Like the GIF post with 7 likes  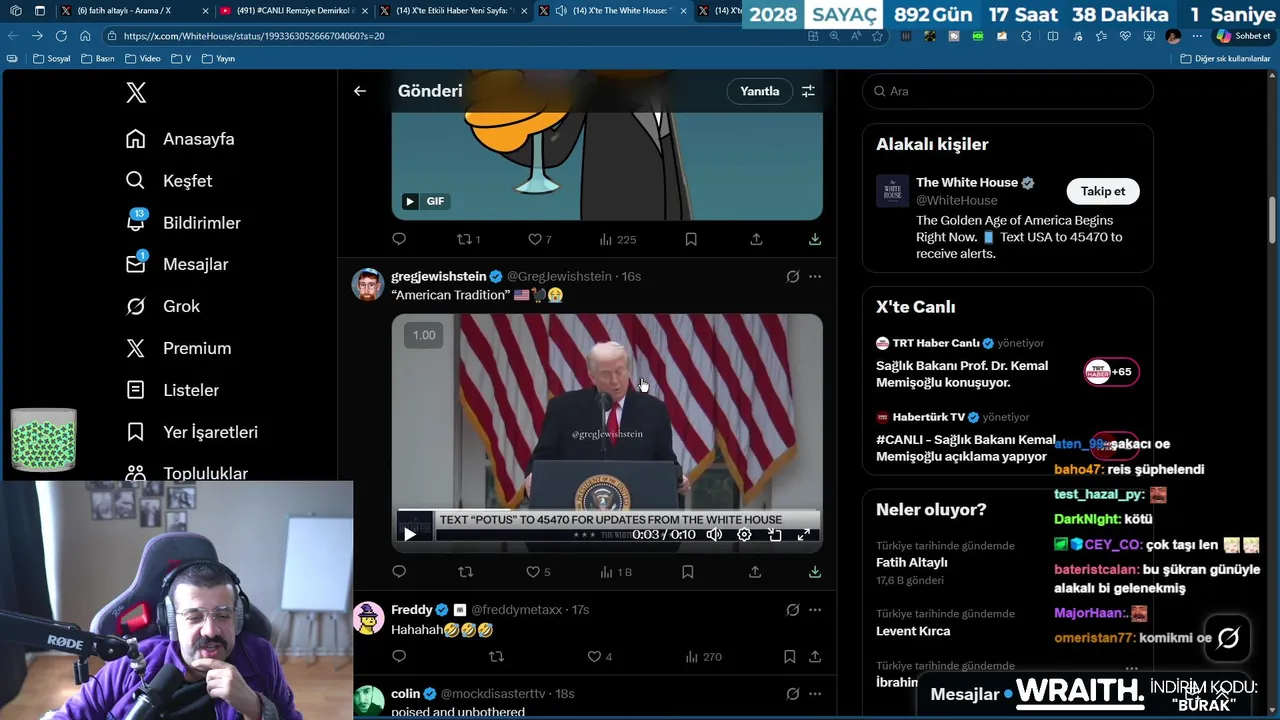(x=540, y=239)
